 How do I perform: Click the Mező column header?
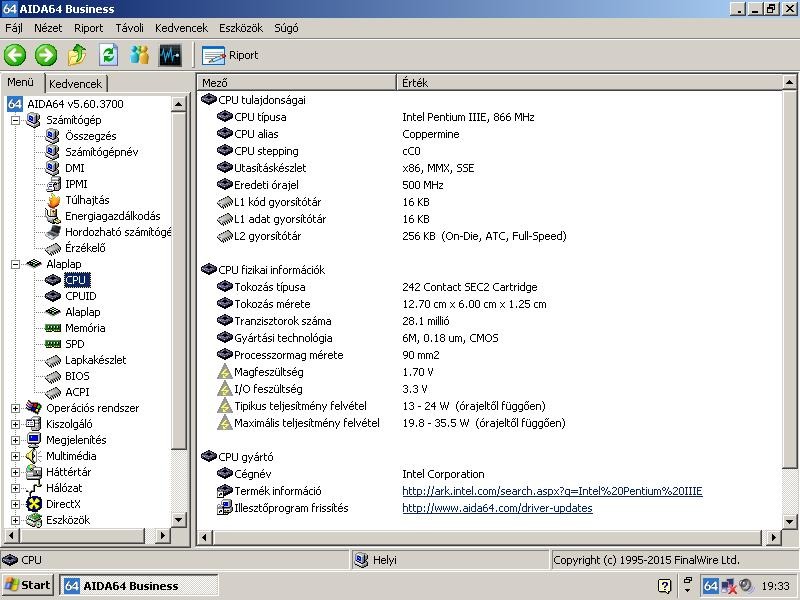(x=296, y=83)
